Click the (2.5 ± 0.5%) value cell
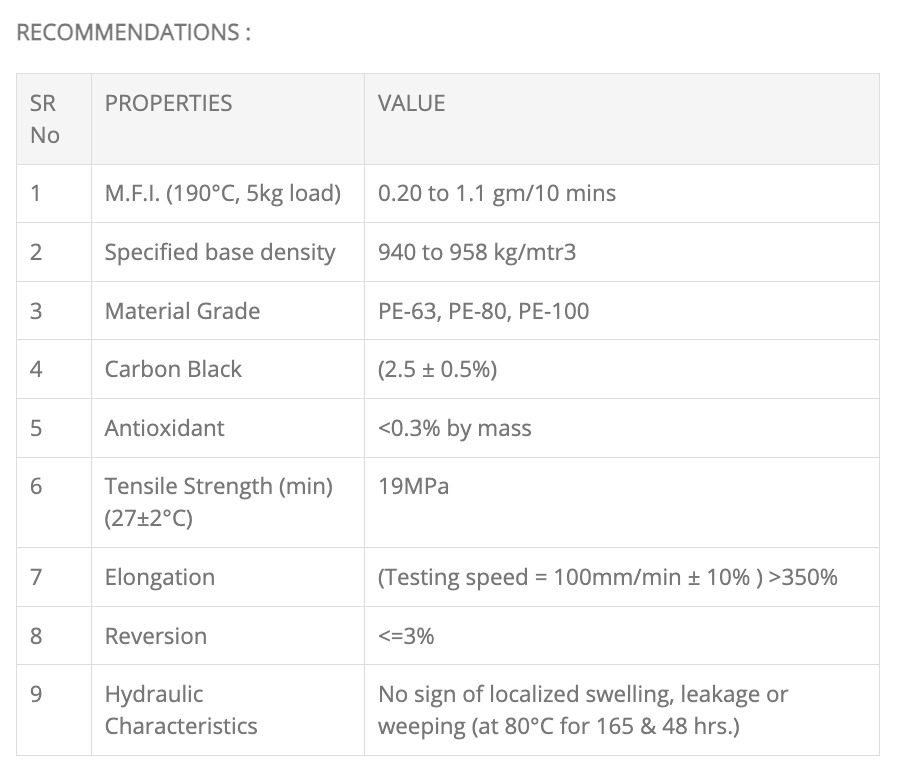The image size is (898, 784). (x=437, y=369)
